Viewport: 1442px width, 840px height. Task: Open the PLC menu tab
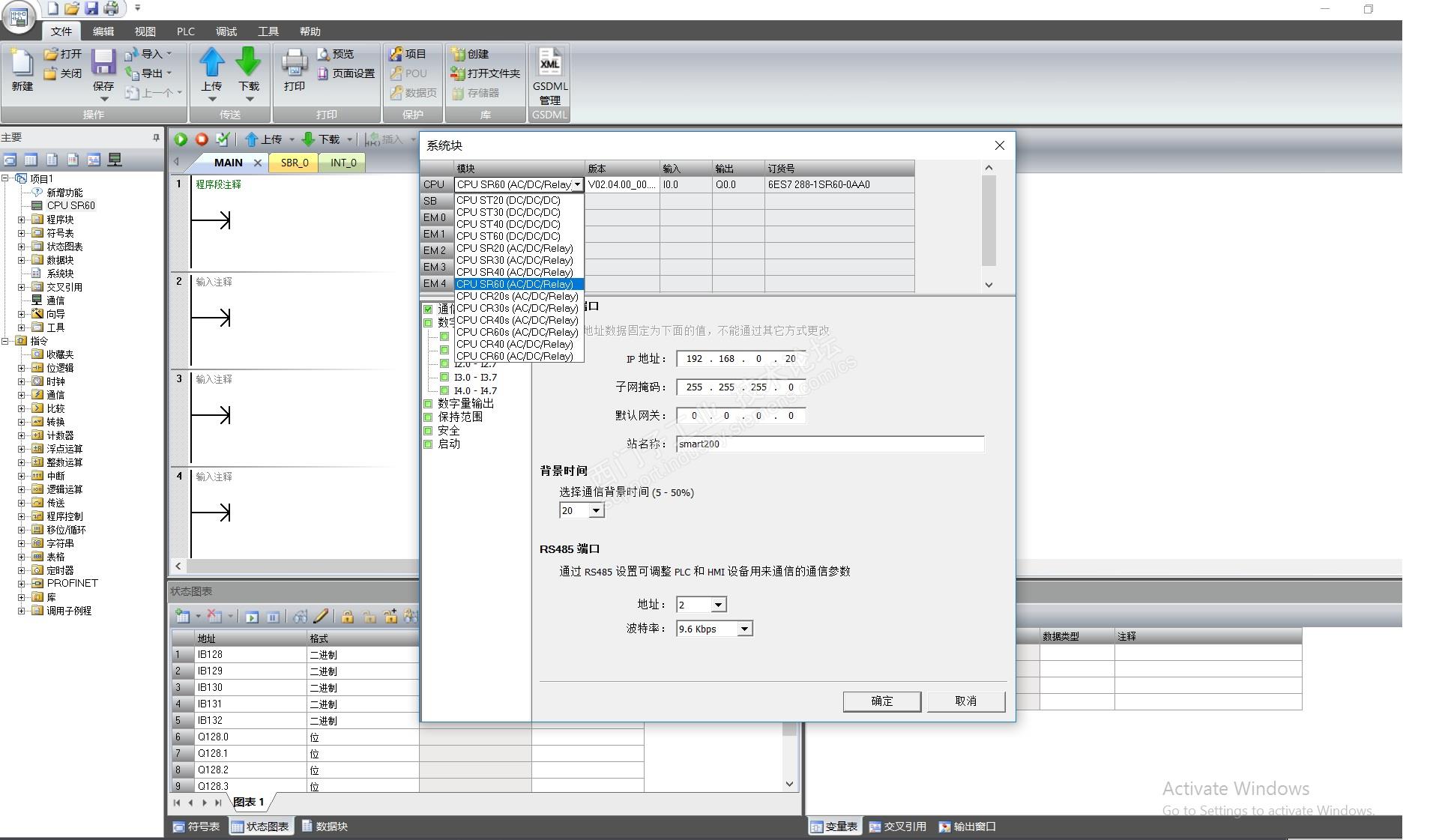point(185,31)
